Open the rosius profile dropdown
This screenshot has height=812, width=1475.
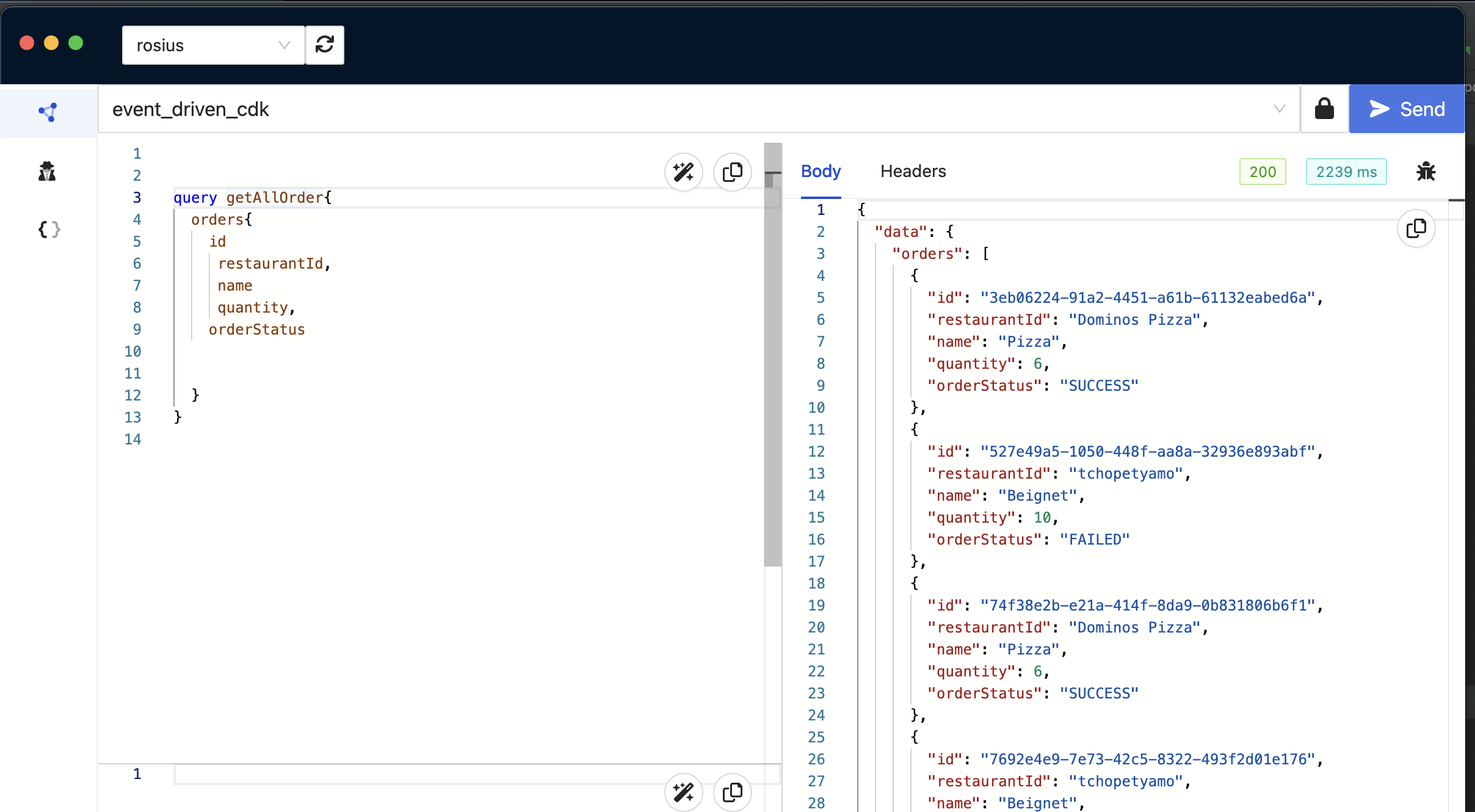pyautogui.click(x=213, y=45)
